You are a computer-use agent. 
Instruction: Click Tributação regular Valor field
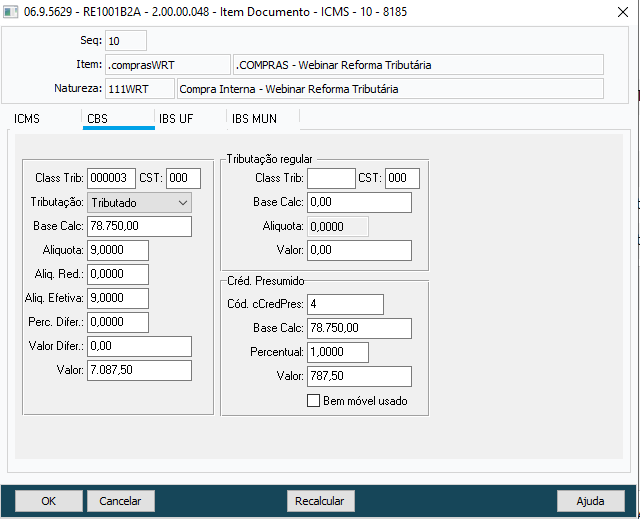(359, 250)
